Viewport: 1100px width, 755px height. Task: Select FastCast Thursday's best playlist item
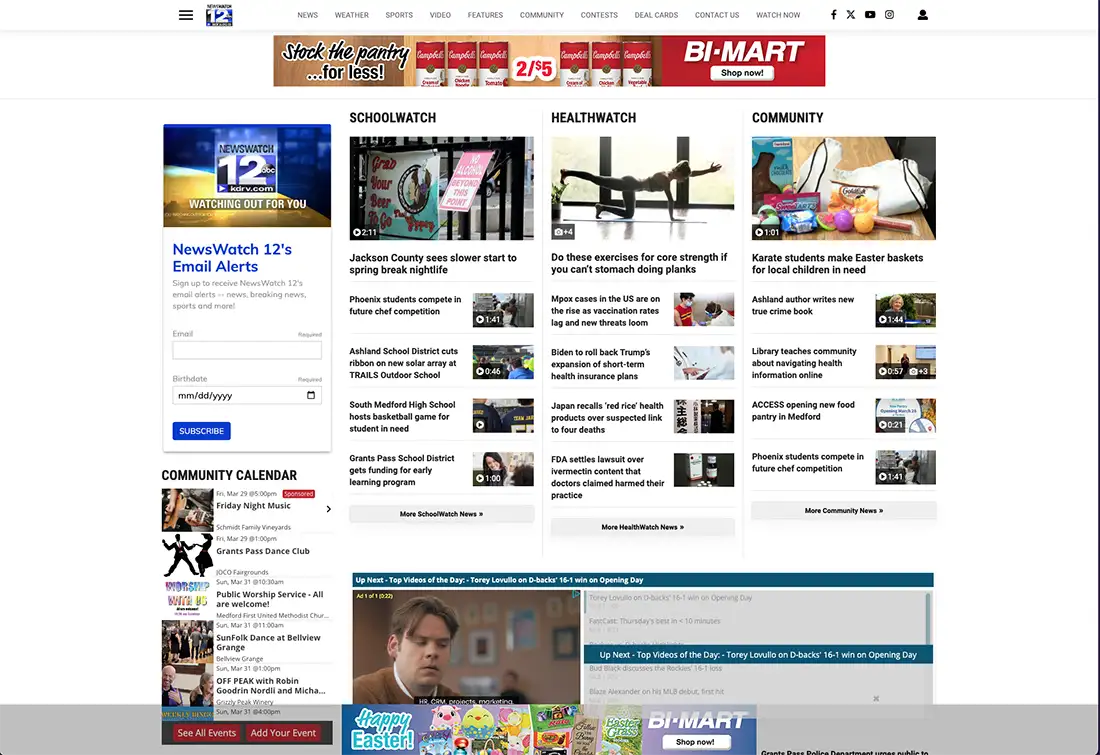[x=655, y=621]
